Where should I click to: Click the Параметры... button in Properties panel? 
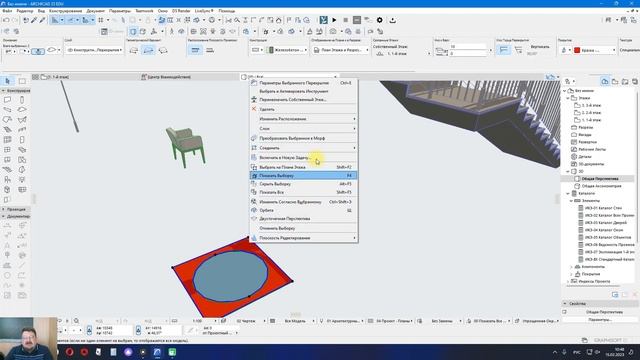(x=600, y=320)
